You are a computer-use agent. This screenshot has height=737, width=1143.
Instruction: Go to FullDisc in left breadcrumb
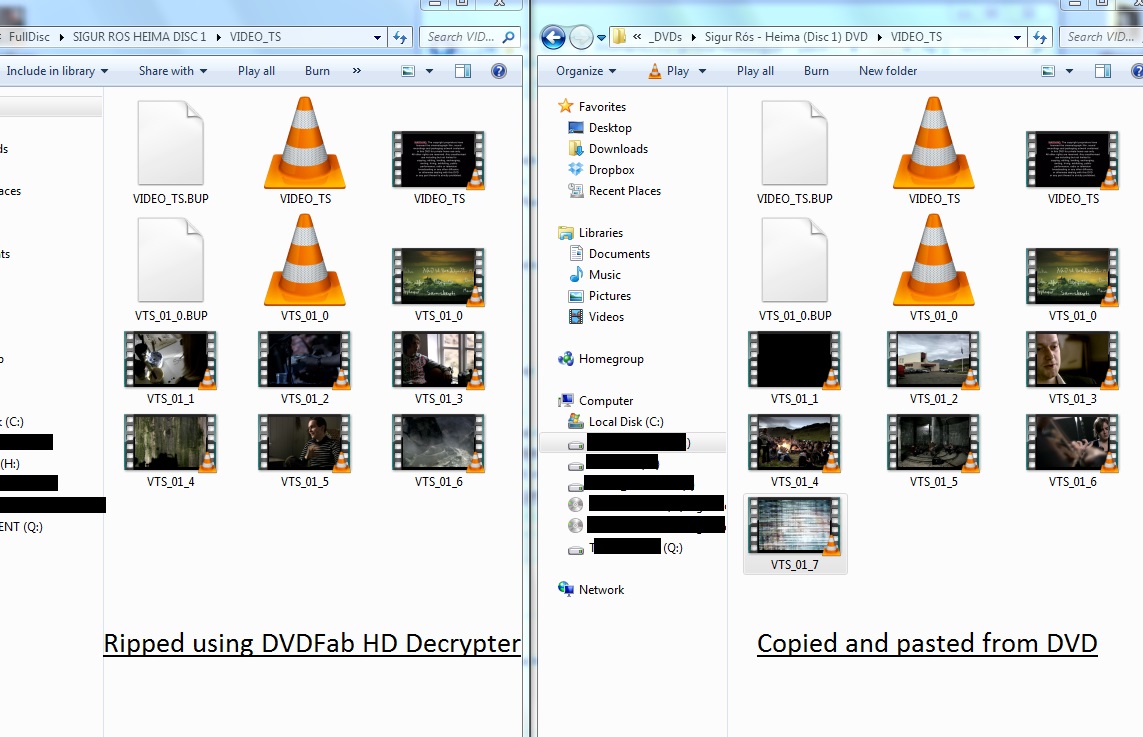pyautogui.click(x=29, y=36)
